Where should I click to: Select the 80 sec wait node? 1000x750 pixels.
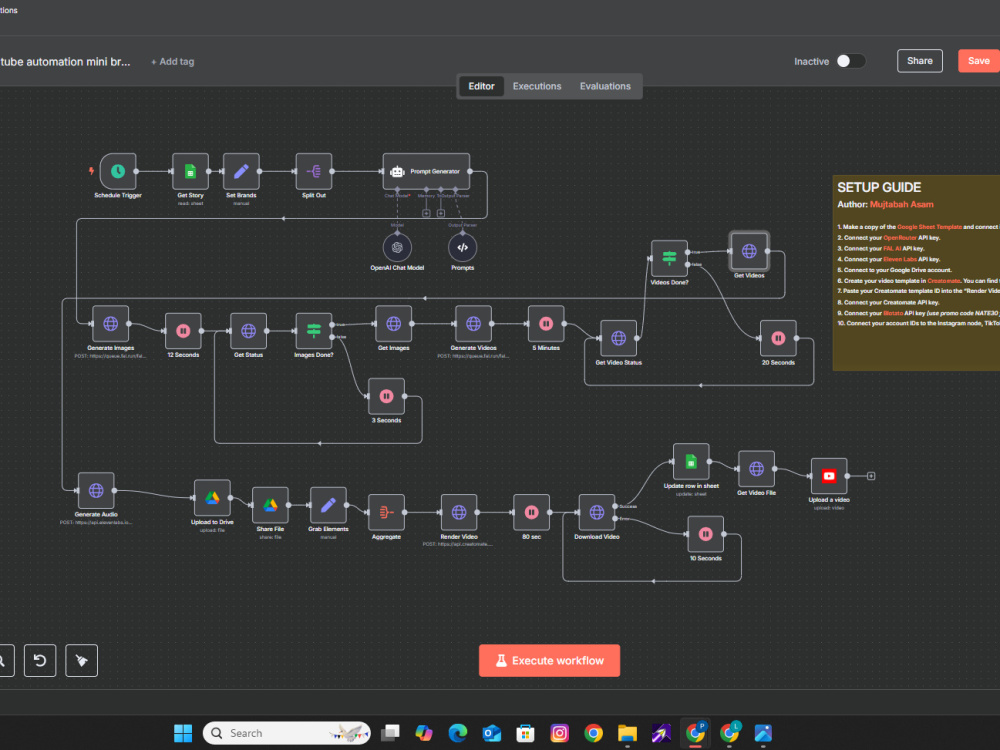531,512
